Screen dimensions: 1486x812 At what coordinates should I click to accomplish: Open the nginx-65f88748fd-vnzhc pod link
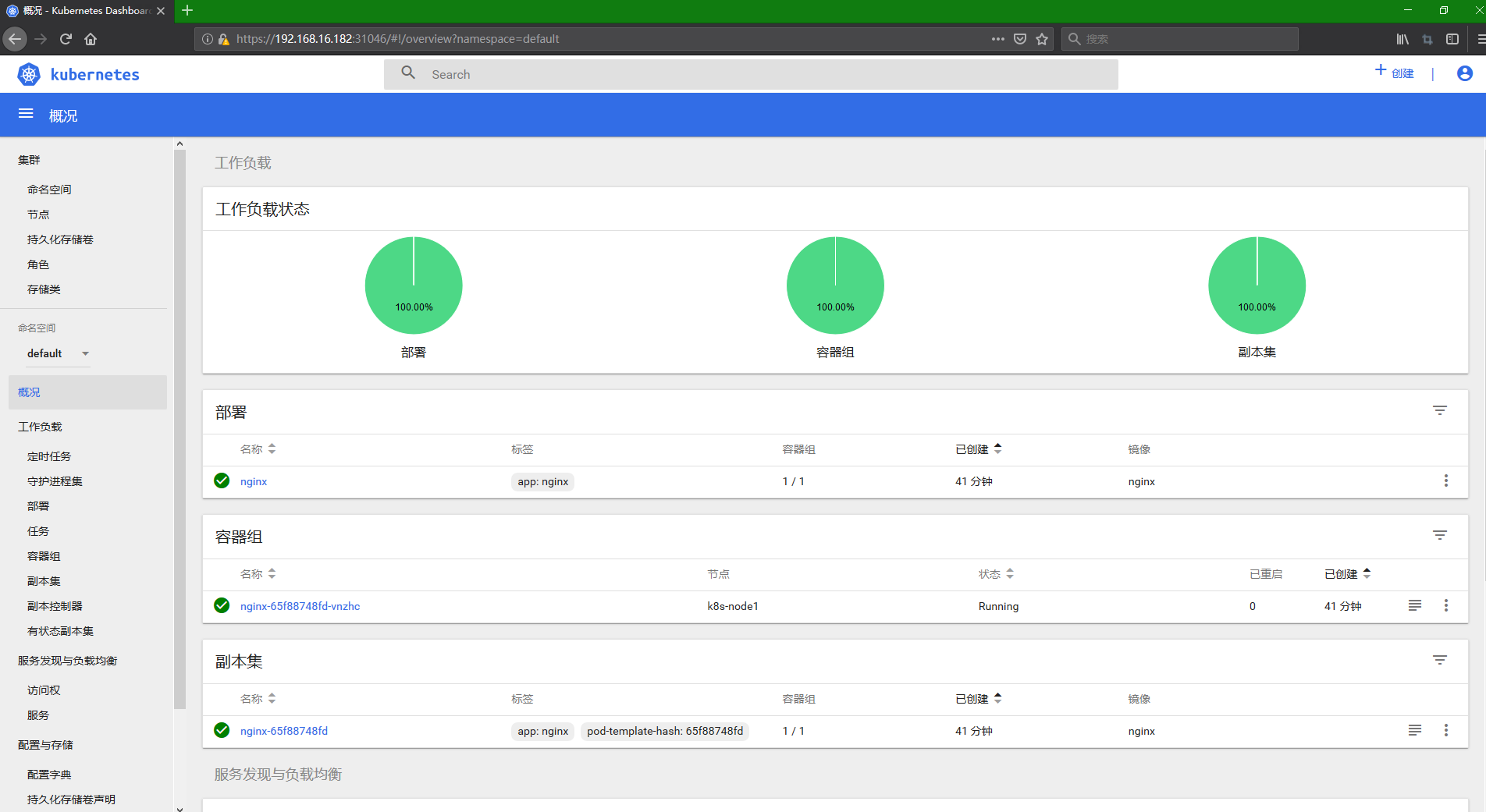(x=300, y=606)
